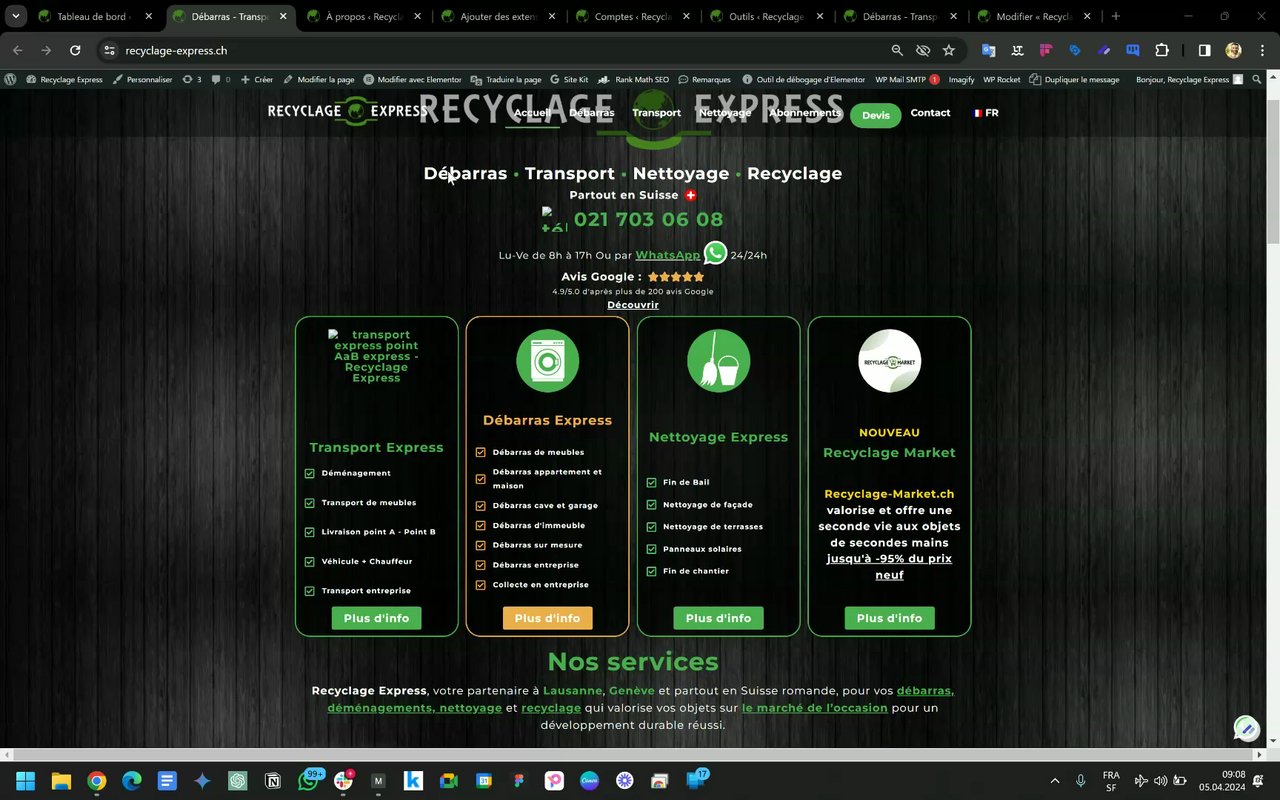Screen dimensions: 1280x800
Task: Click the broom and bucket cleaning icon
Action: (x=718, y=361)
